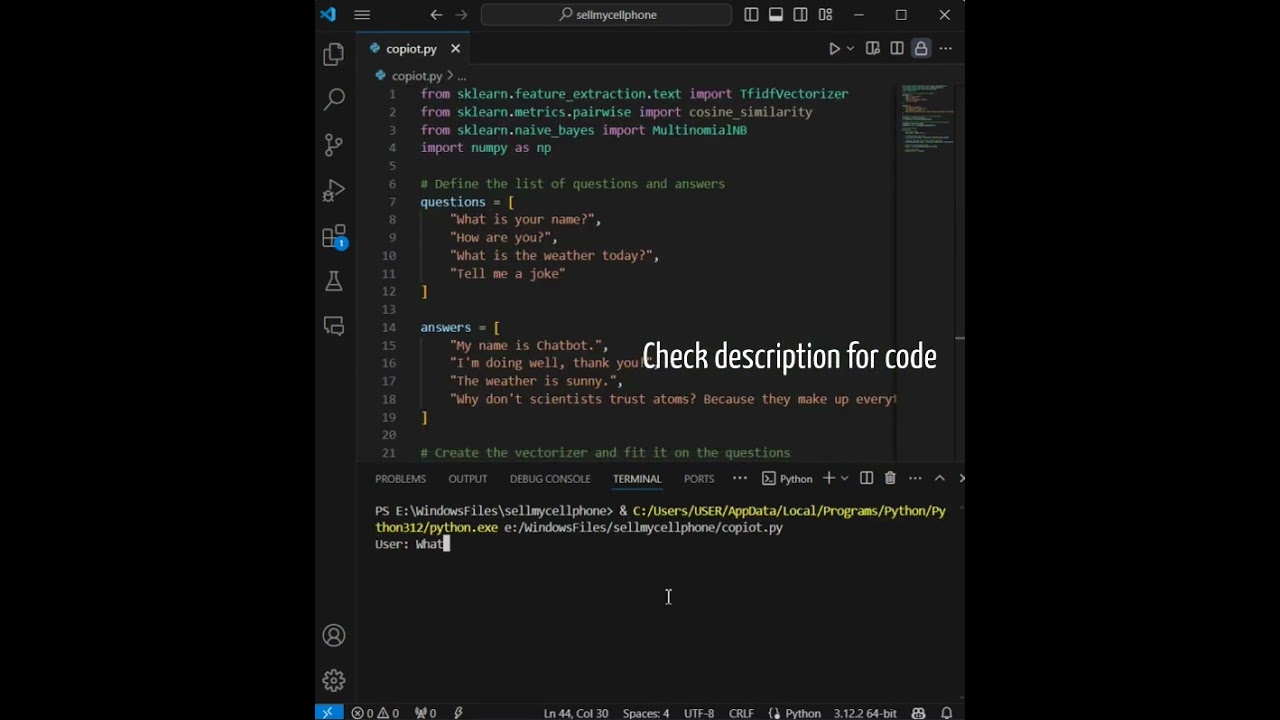Open editor More Actions ellipsis

coord(946,49)
